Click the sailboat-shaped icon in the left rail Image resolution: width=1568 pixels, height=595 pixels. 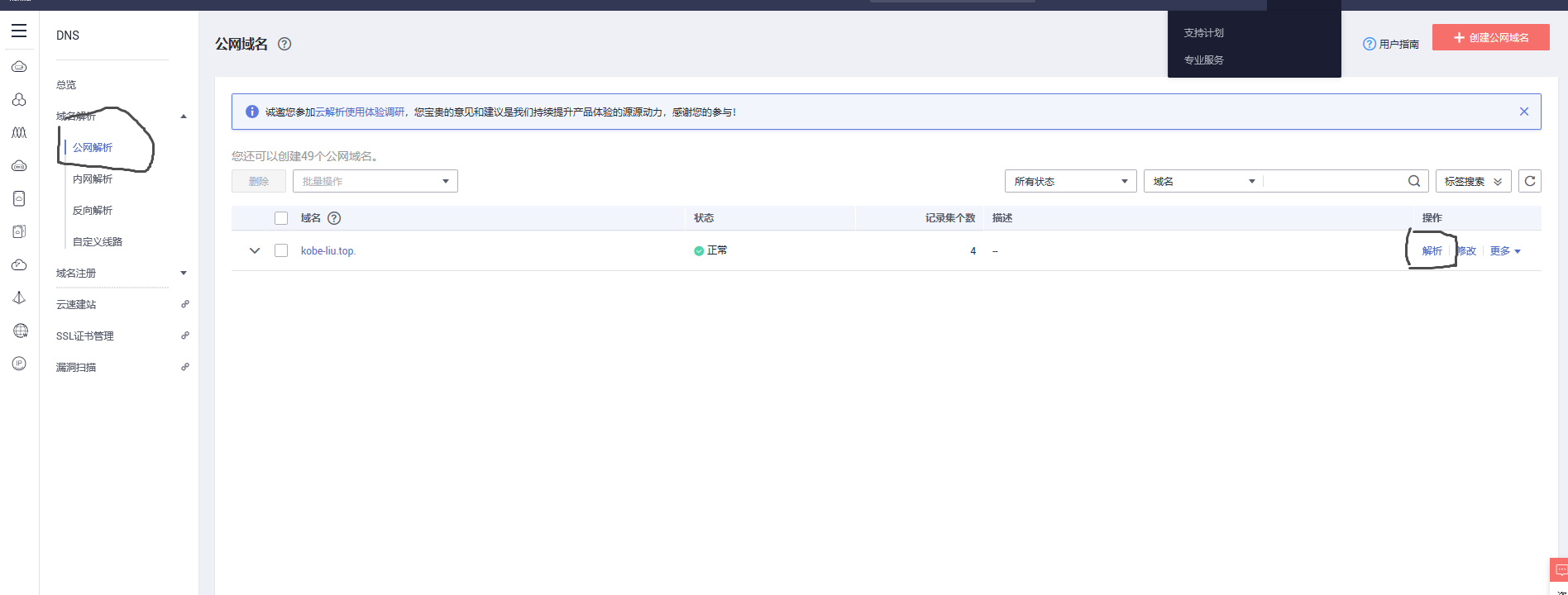(19, 297)
